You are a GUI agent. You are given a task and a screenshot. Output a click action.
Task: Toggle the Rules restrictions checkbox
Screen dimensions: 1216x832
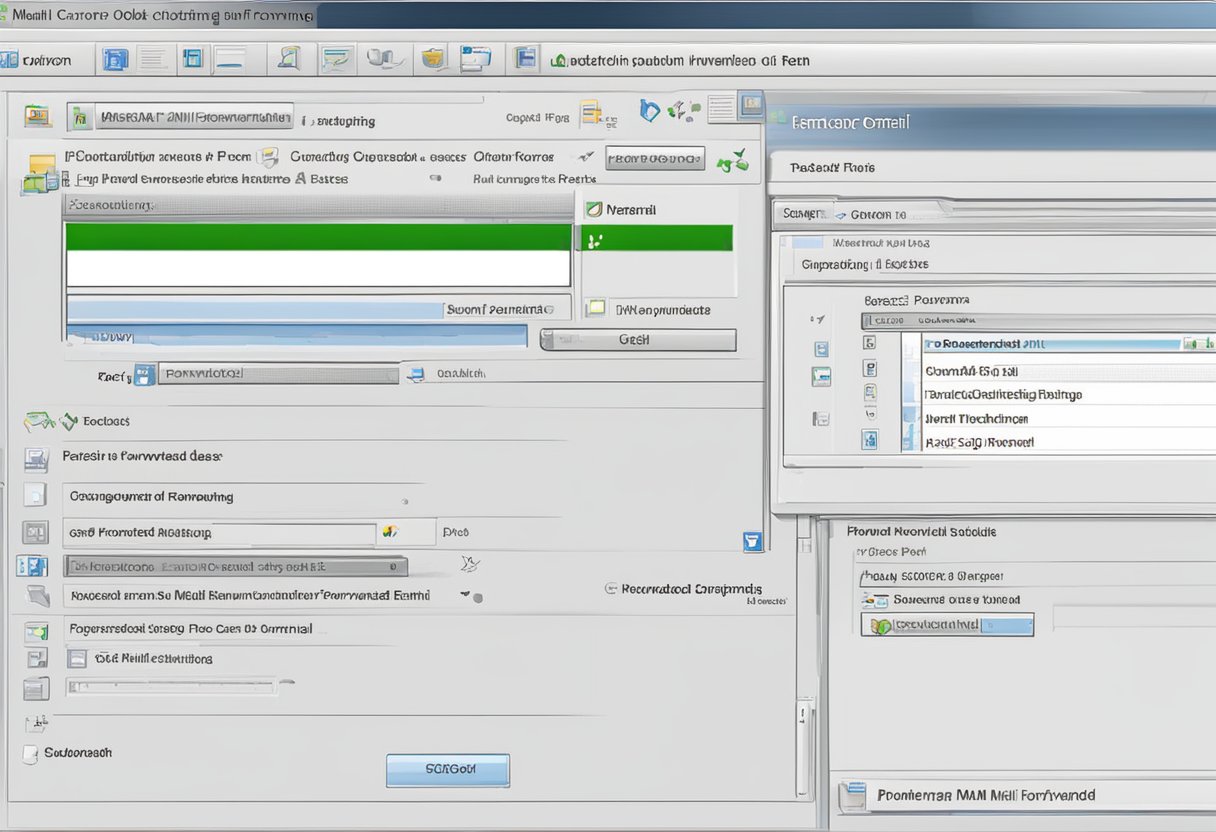pyautogui.click(x=78, y=658)
